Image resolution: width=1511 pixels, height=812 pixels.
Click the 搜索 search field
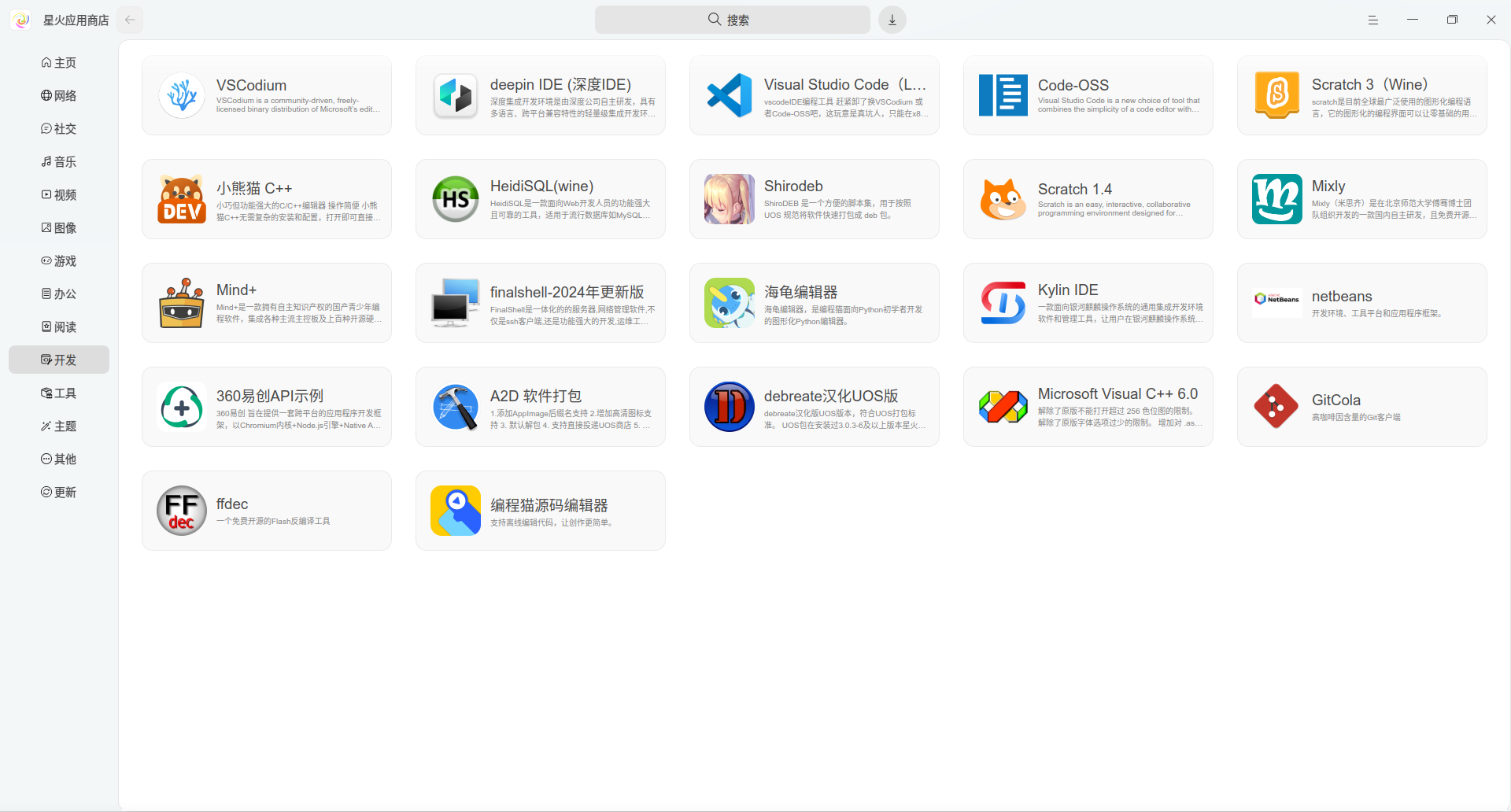point(733,20)
